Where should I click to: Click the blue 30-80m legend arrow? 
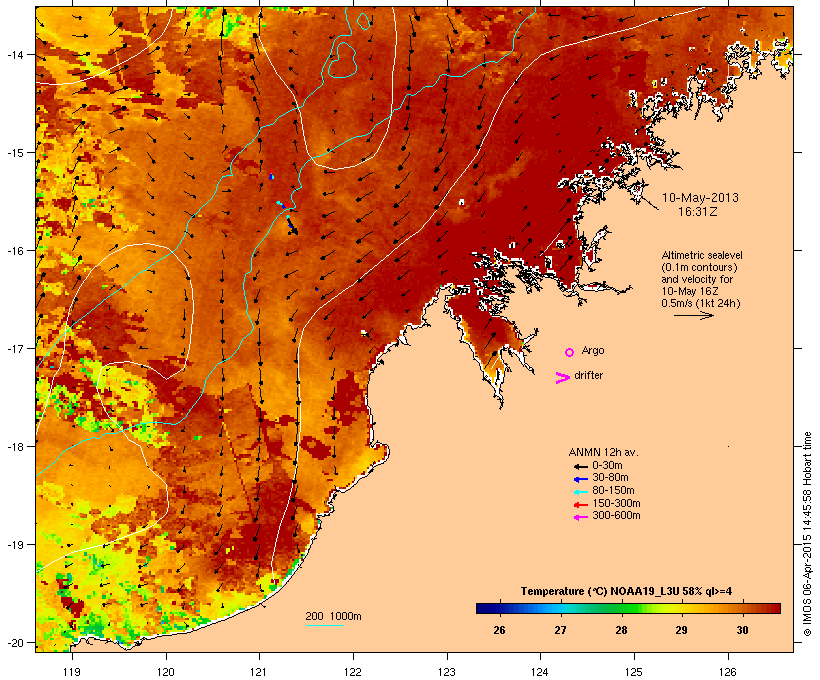pyautogui.click(x=580, y=479)
